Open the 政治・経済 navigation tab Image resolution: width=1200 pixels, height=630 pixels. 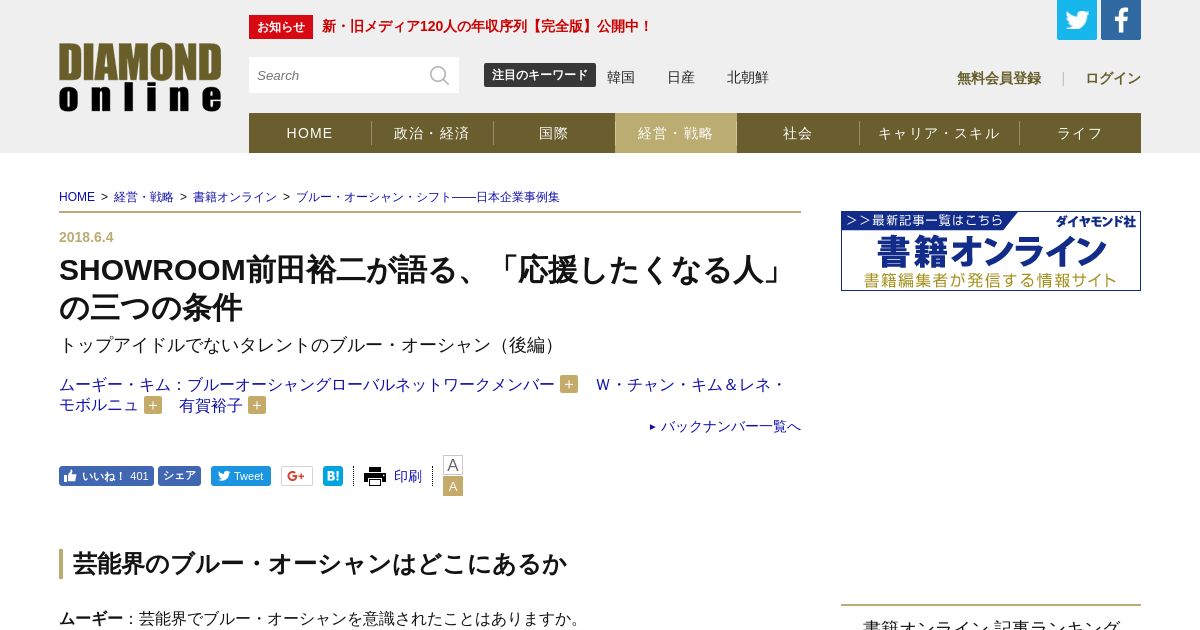(x=432, y=133)
